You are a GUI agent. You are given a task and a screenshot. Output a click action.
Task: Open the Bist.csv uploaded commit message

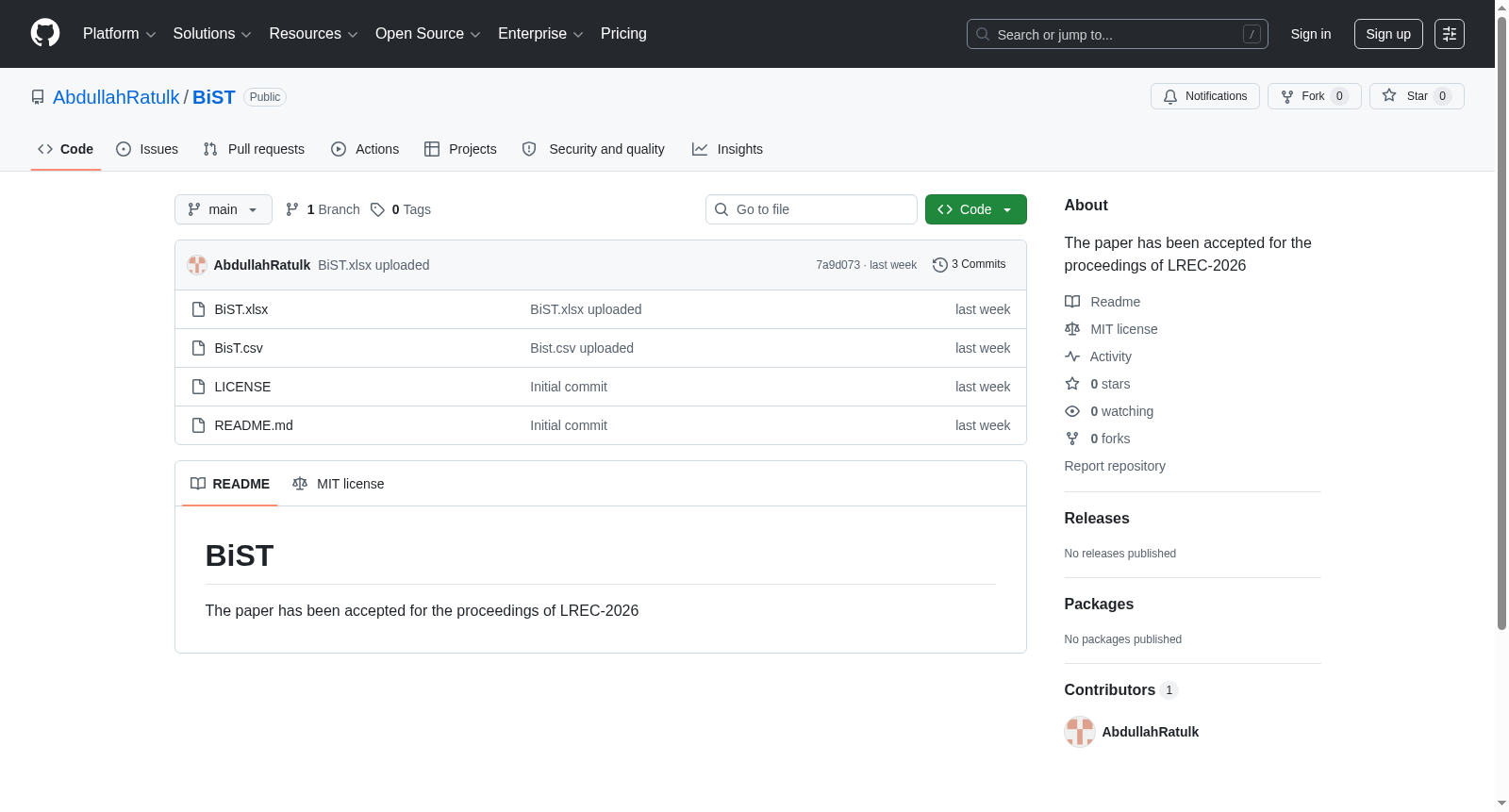(582, 348)
